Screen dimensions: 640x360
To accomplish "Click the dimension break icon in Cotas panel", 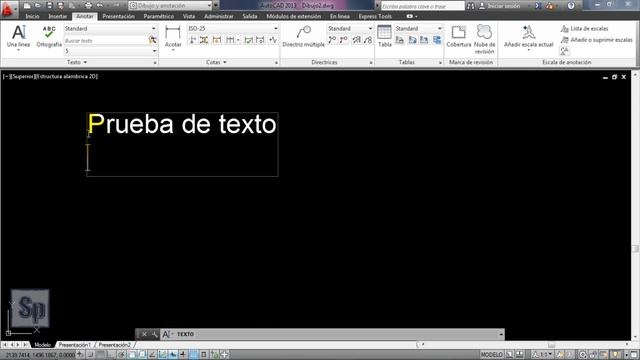I will click(x=192, y=40).
